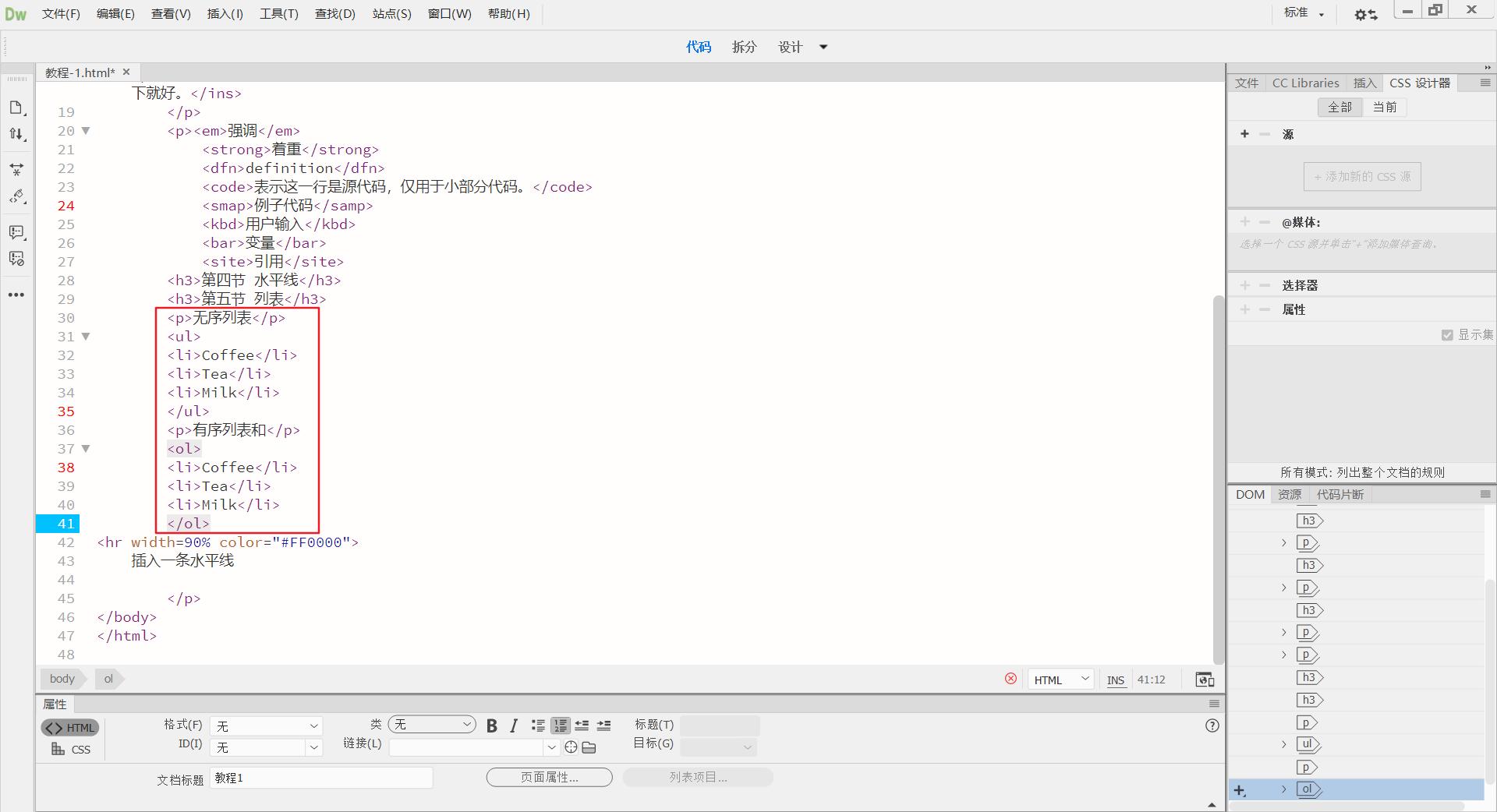Open the 文件(F) menu
The height and width of the screenshot is (812, 1497).
(61, 14)
